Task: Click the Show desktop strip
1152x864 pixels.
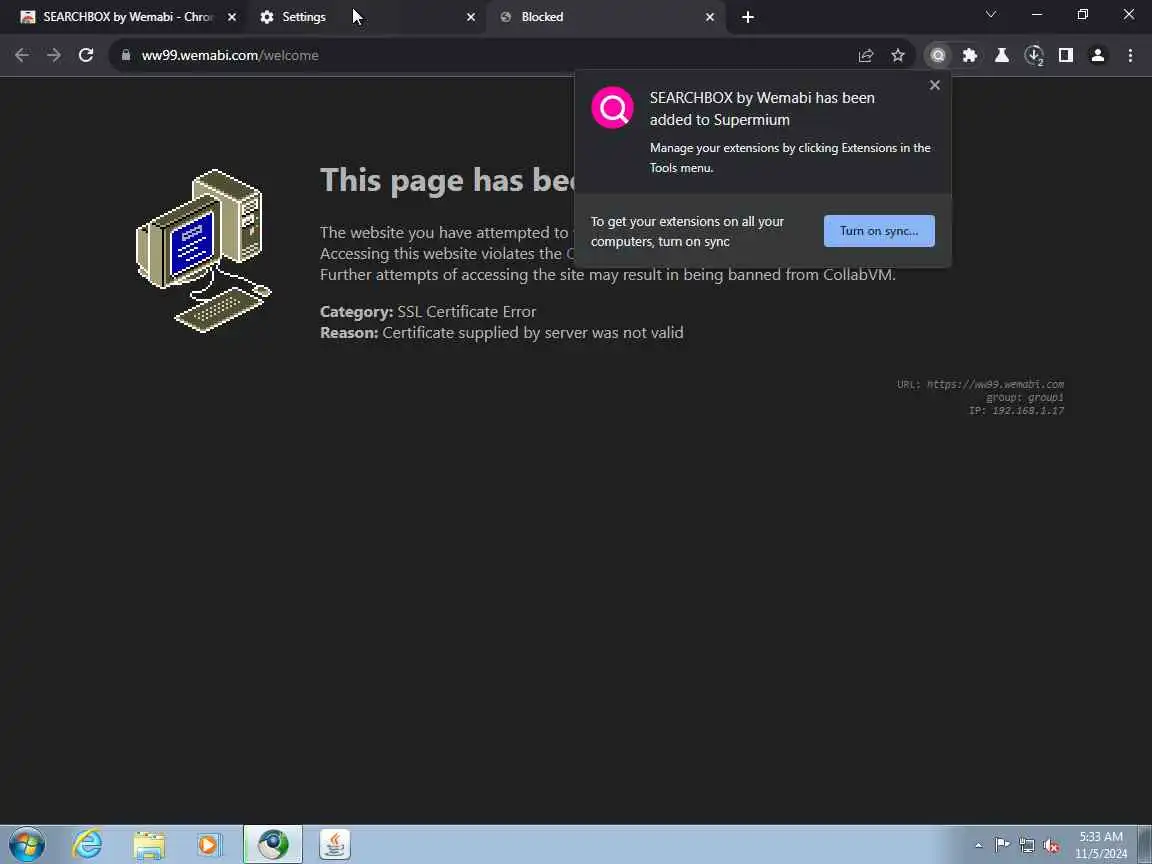Action: coord(1145,844)
